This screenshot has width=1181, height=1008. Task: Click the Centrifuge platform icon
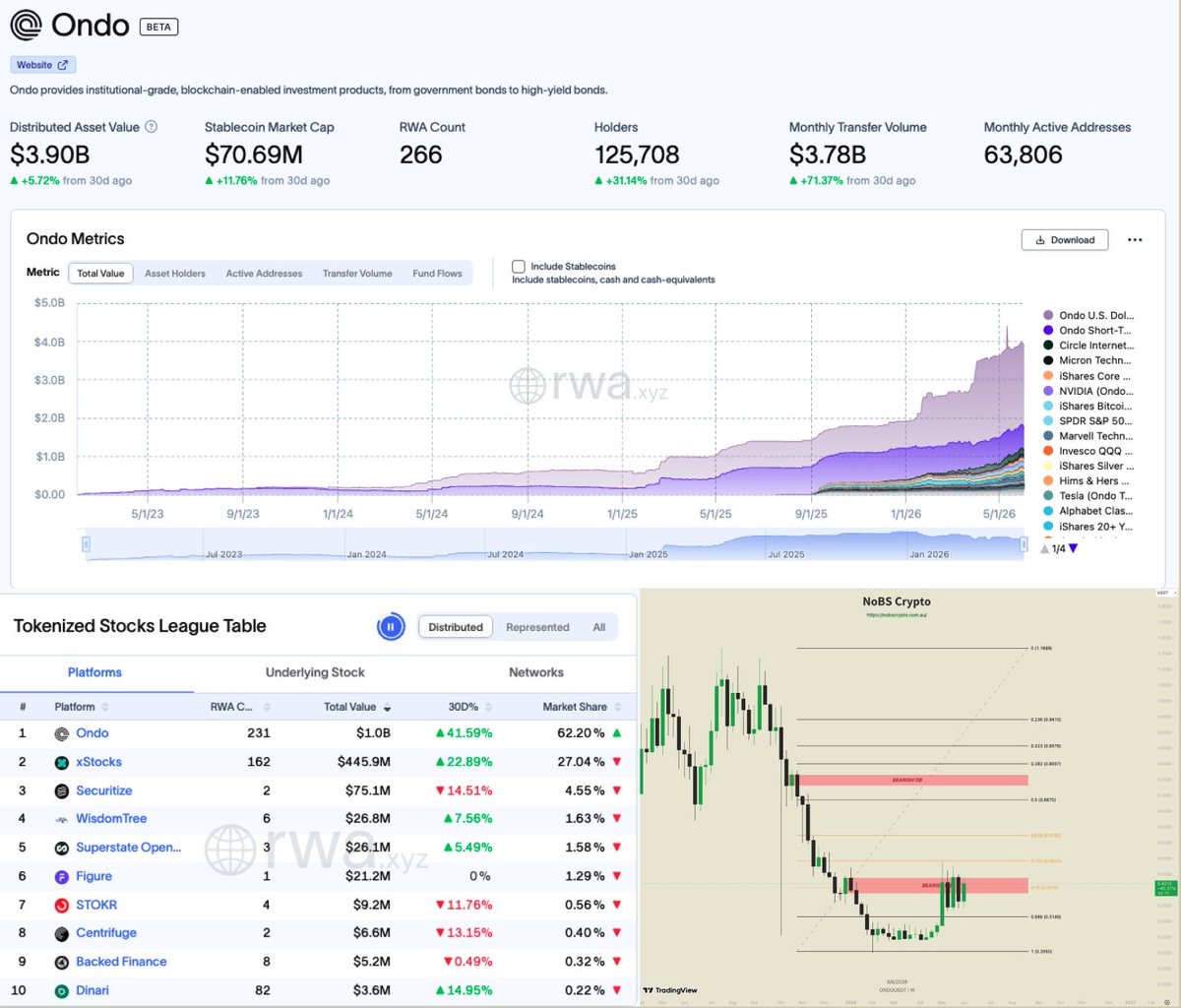point(61,933)
